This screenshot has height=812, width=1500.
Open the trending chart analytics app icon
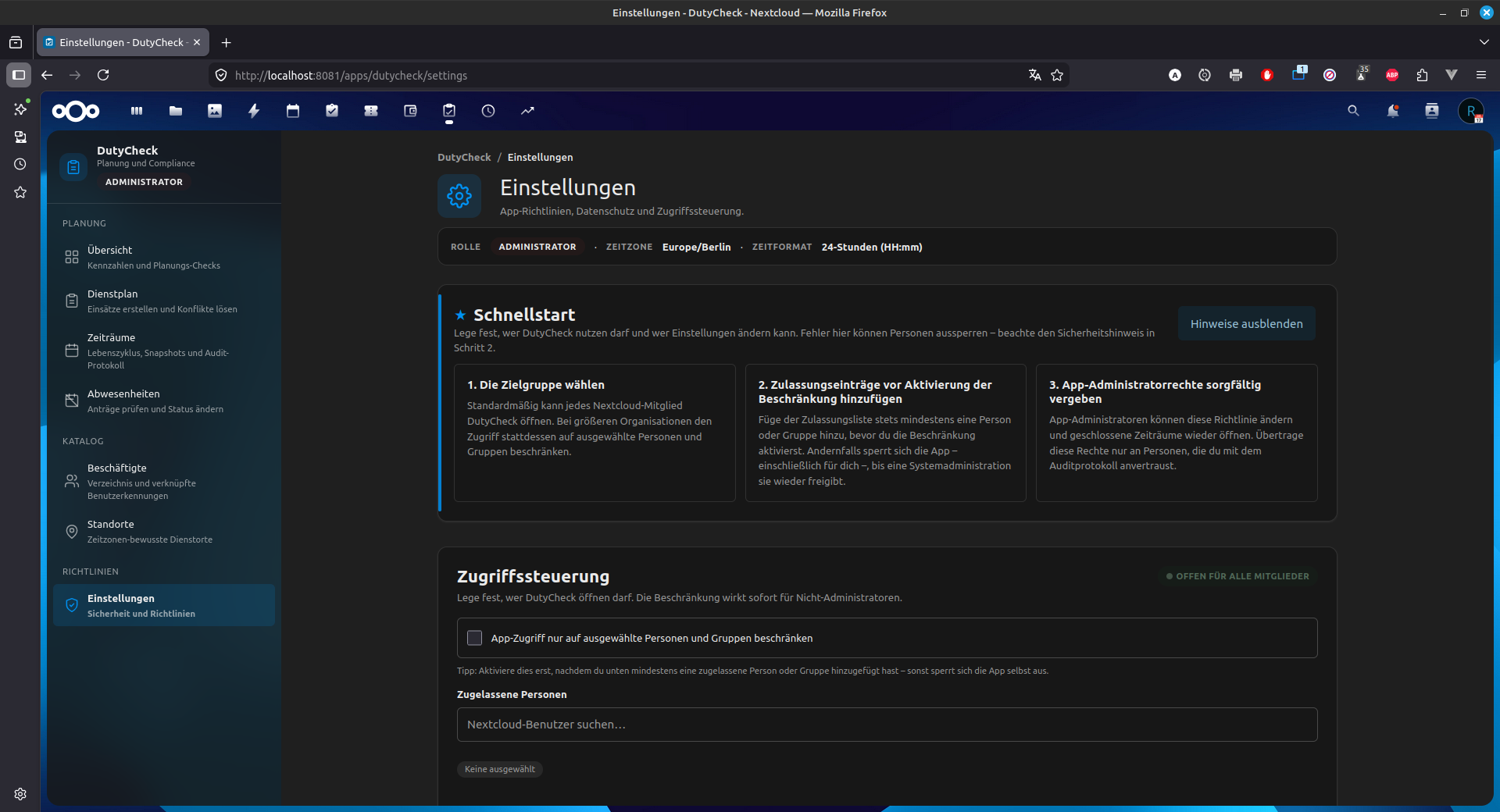coord(527,111)
